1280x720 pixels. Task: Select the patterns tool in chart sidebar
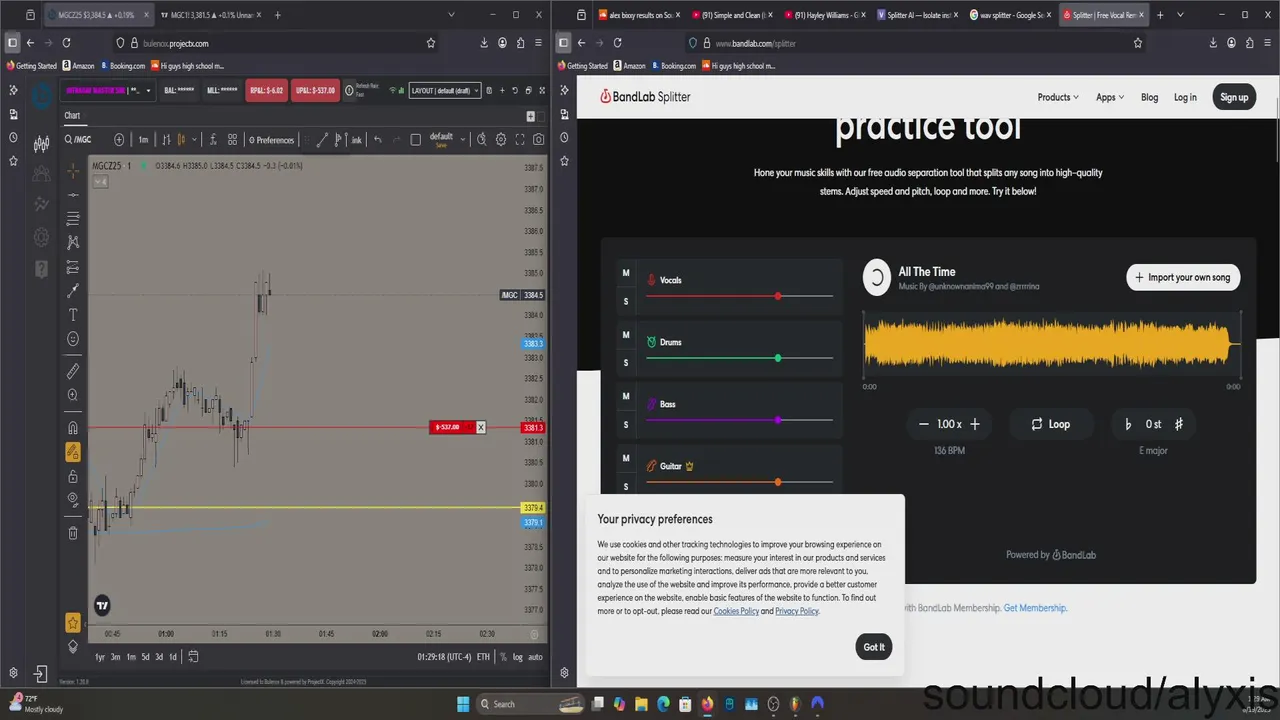[73, 243]
